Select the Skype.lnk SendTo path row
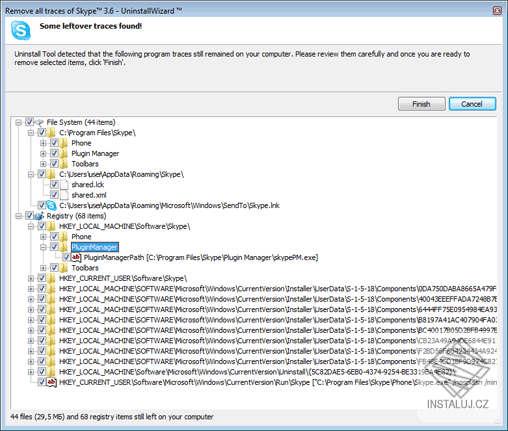Screen dimensions: 508x431 point(169,205)
